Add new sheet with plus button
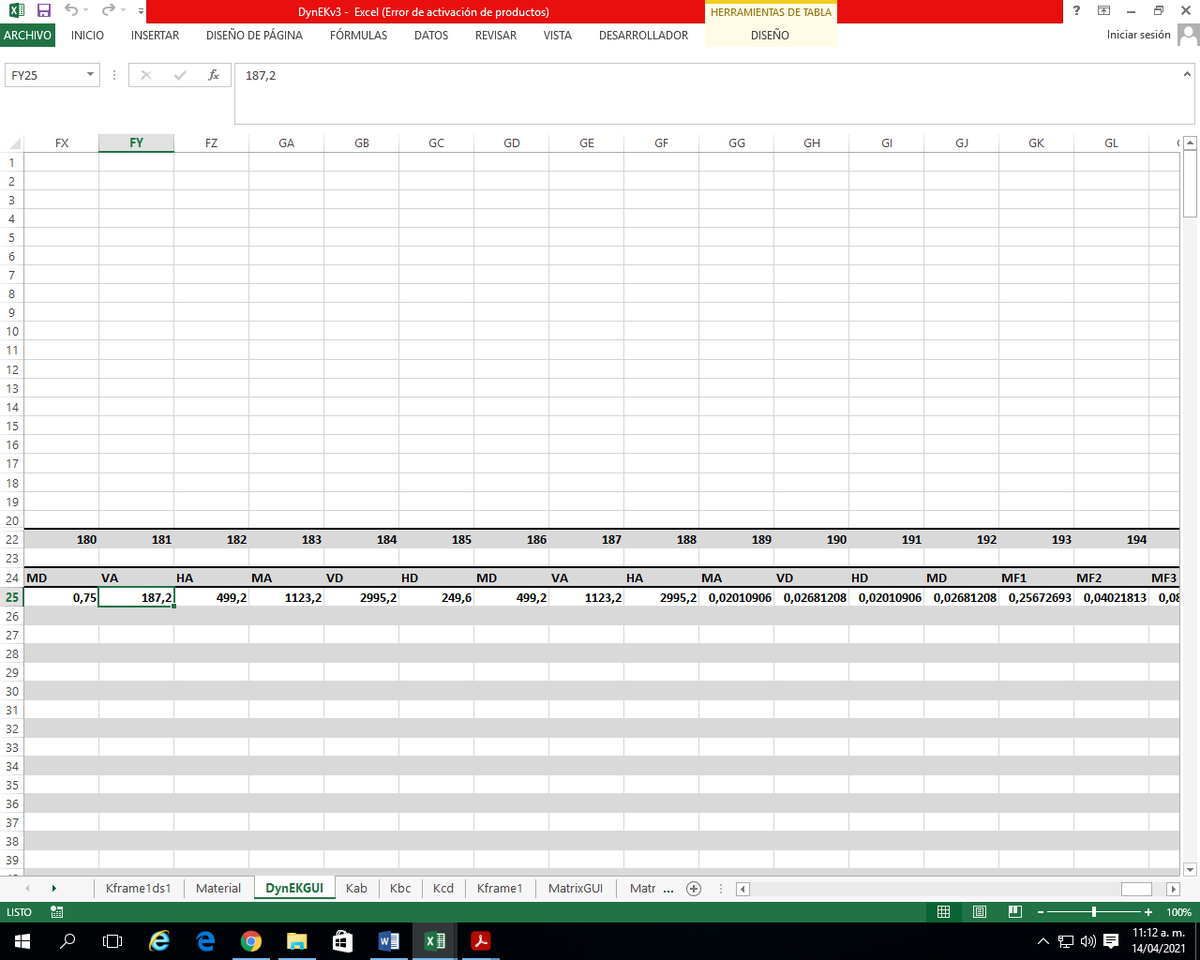This screenshot has width=1200, height=960. pyautogui.click(x=693, y=888)
